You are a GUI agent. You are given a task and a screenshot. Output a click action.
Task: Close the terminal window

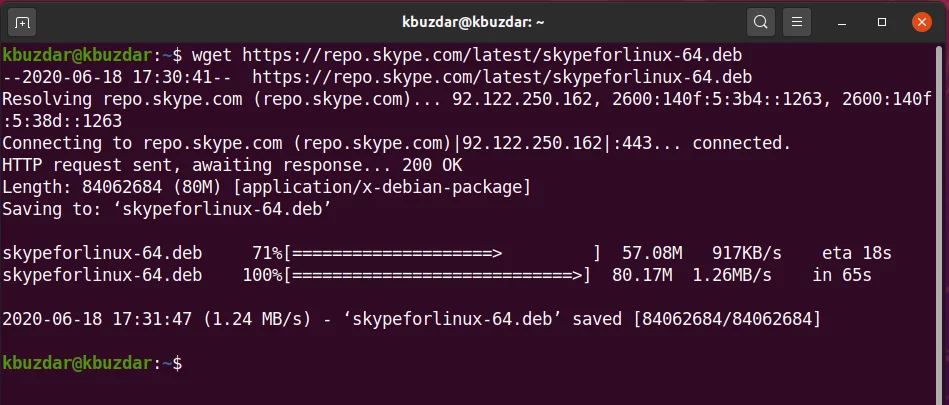922,23
